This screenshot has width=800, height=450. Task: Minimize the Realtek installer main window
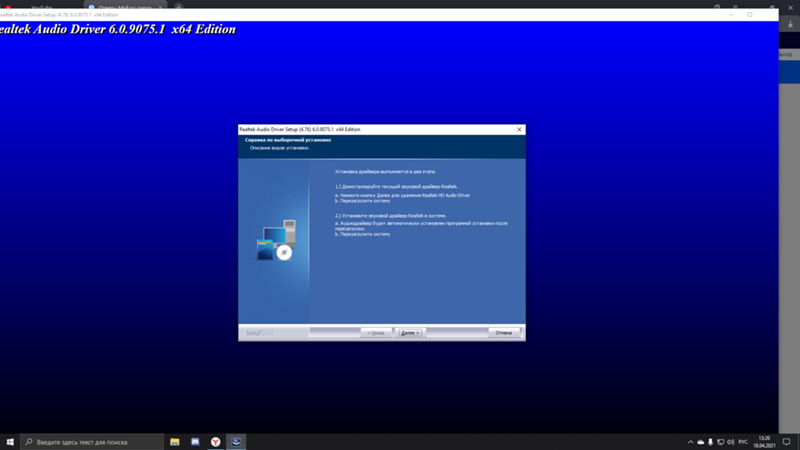(x=731, y=15)
